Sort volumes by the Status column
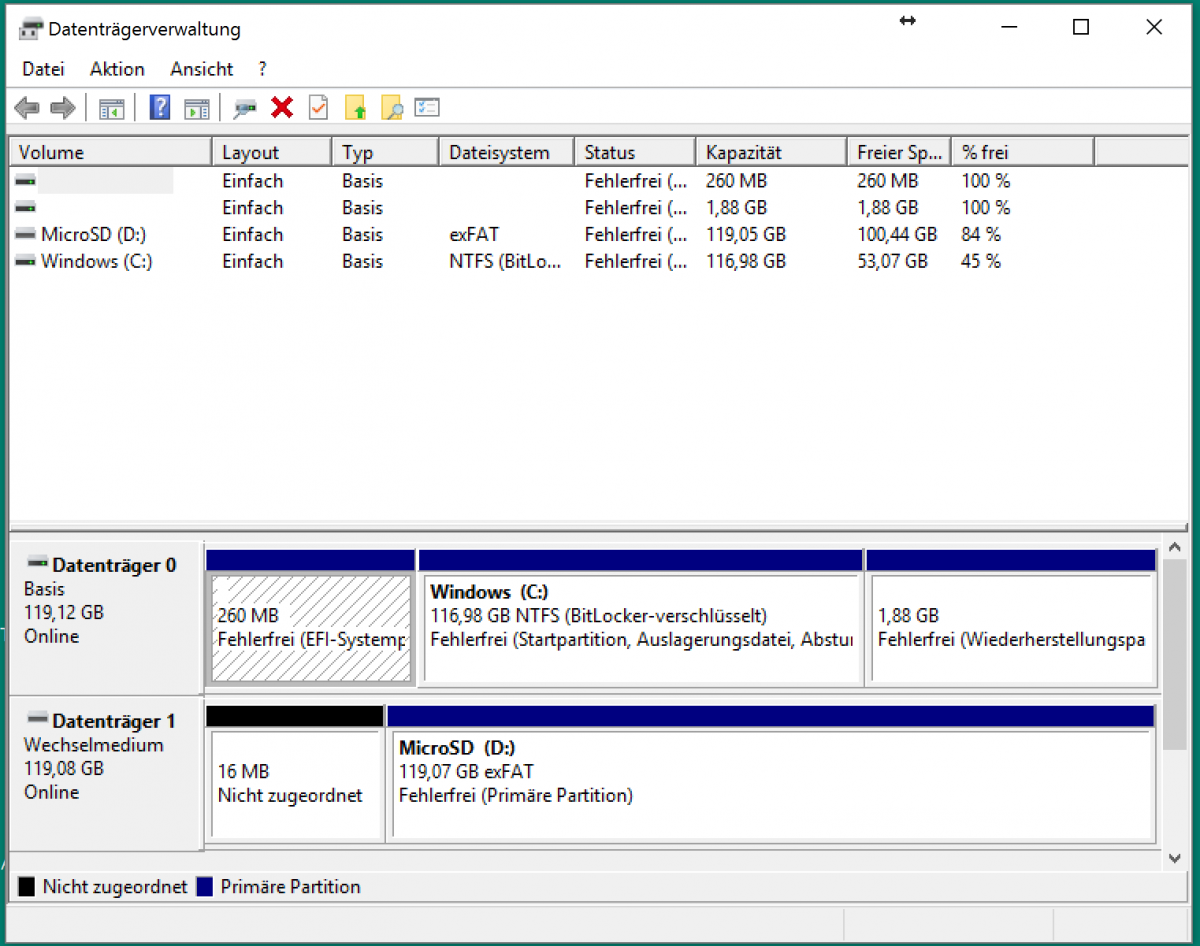 coord(634,151)
